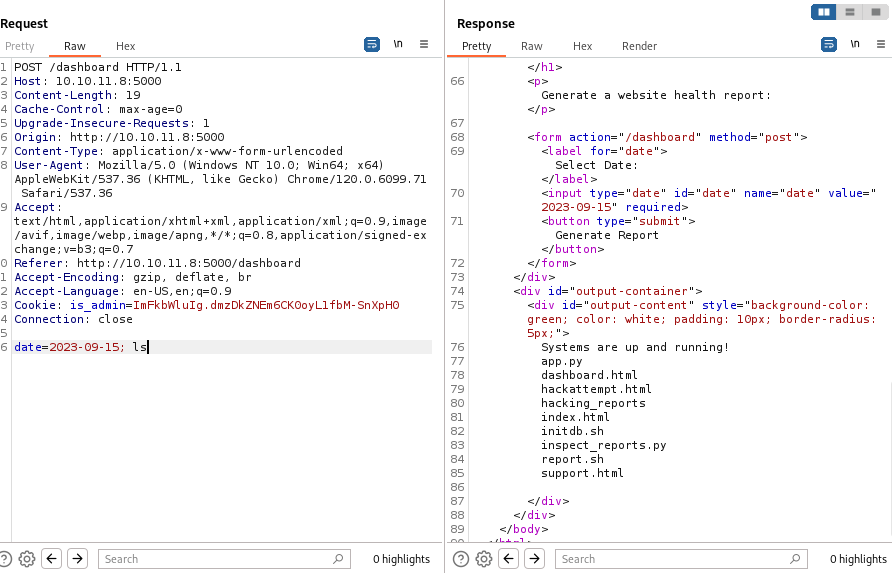Click 'Generate a website health report:' text

click(656, 95)
